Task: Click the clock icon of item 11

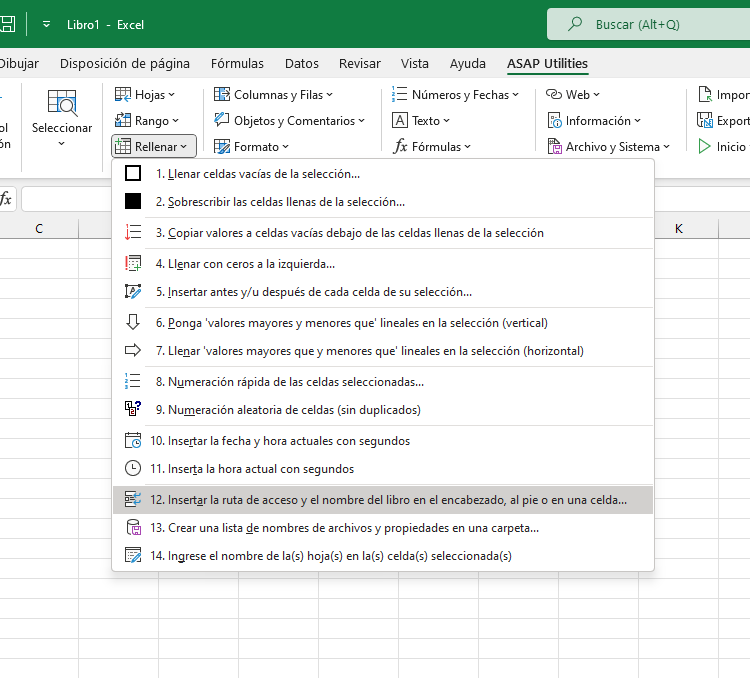Action: (x=133, y=468)
